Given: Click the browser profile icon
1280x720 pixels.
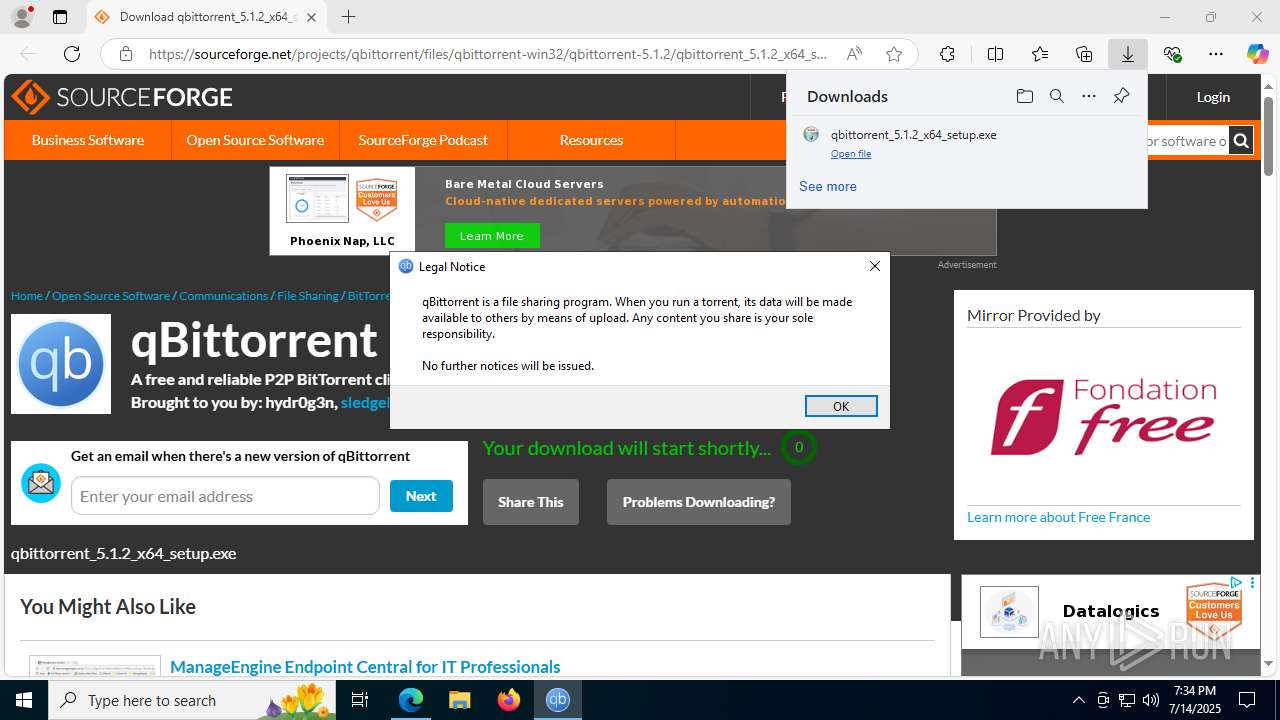Looking at the screenshot, I should pyautogui.click(x=21, y=17).
